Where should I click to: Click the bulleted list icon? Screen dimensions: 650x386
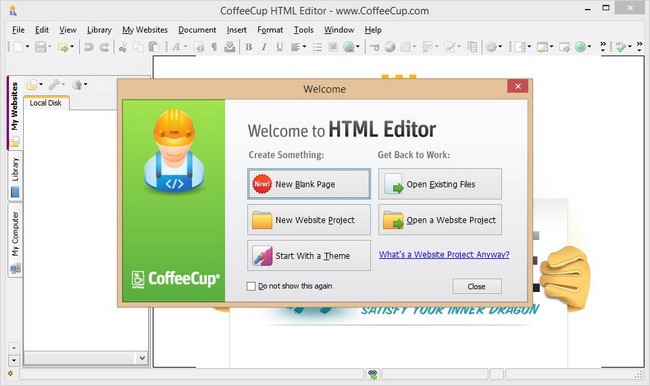318,47
